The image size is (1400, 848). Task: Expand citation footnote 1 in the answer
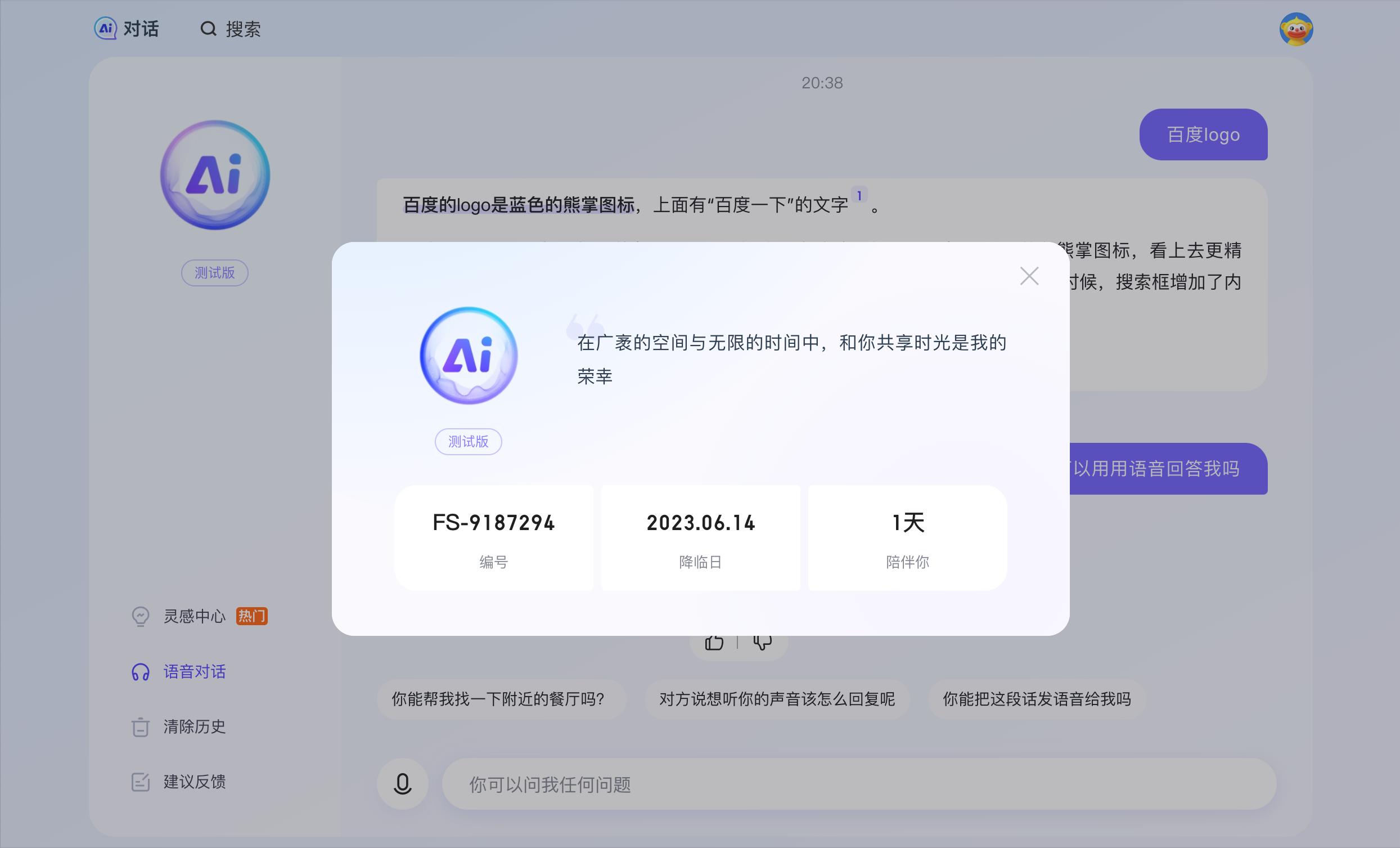pos(859,194)
